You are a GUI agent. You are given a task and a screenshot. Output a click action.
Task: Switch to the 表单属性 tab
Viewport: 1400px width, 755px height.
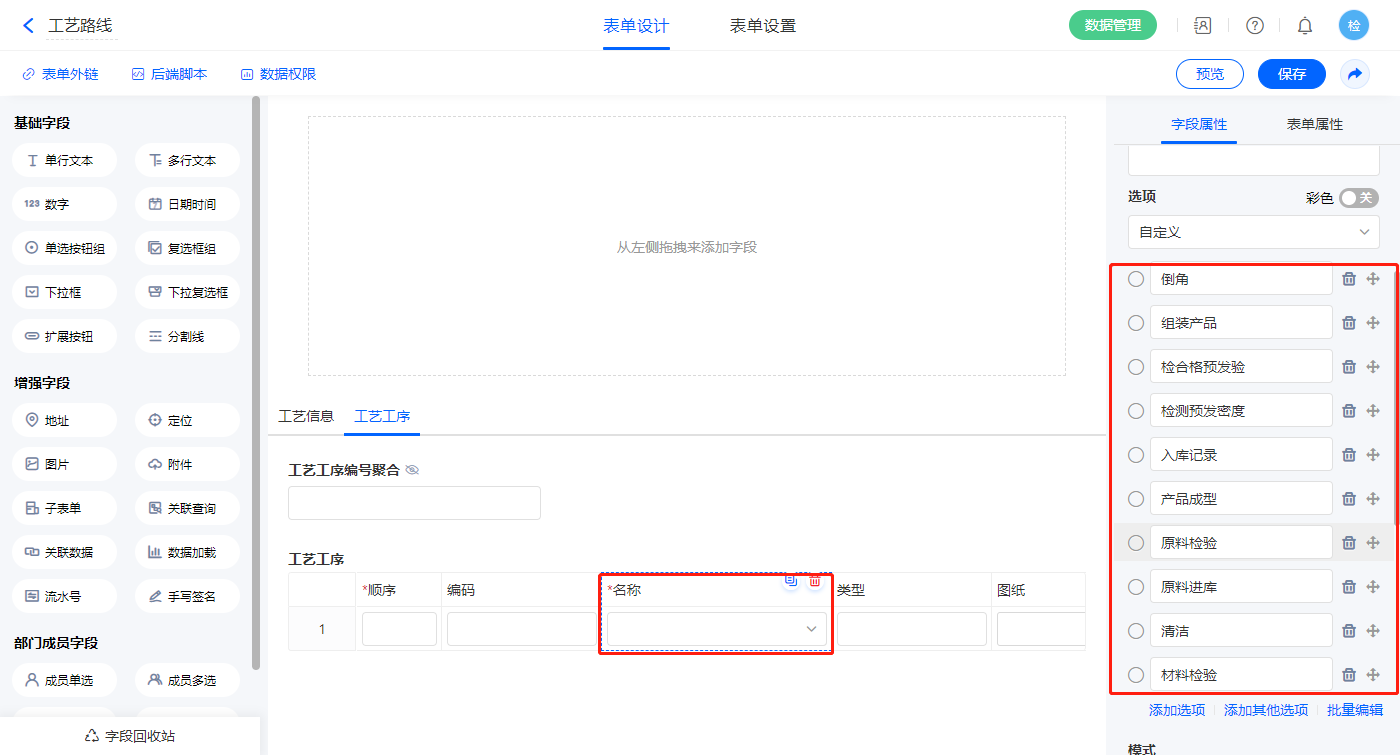tap(1314, 124)
